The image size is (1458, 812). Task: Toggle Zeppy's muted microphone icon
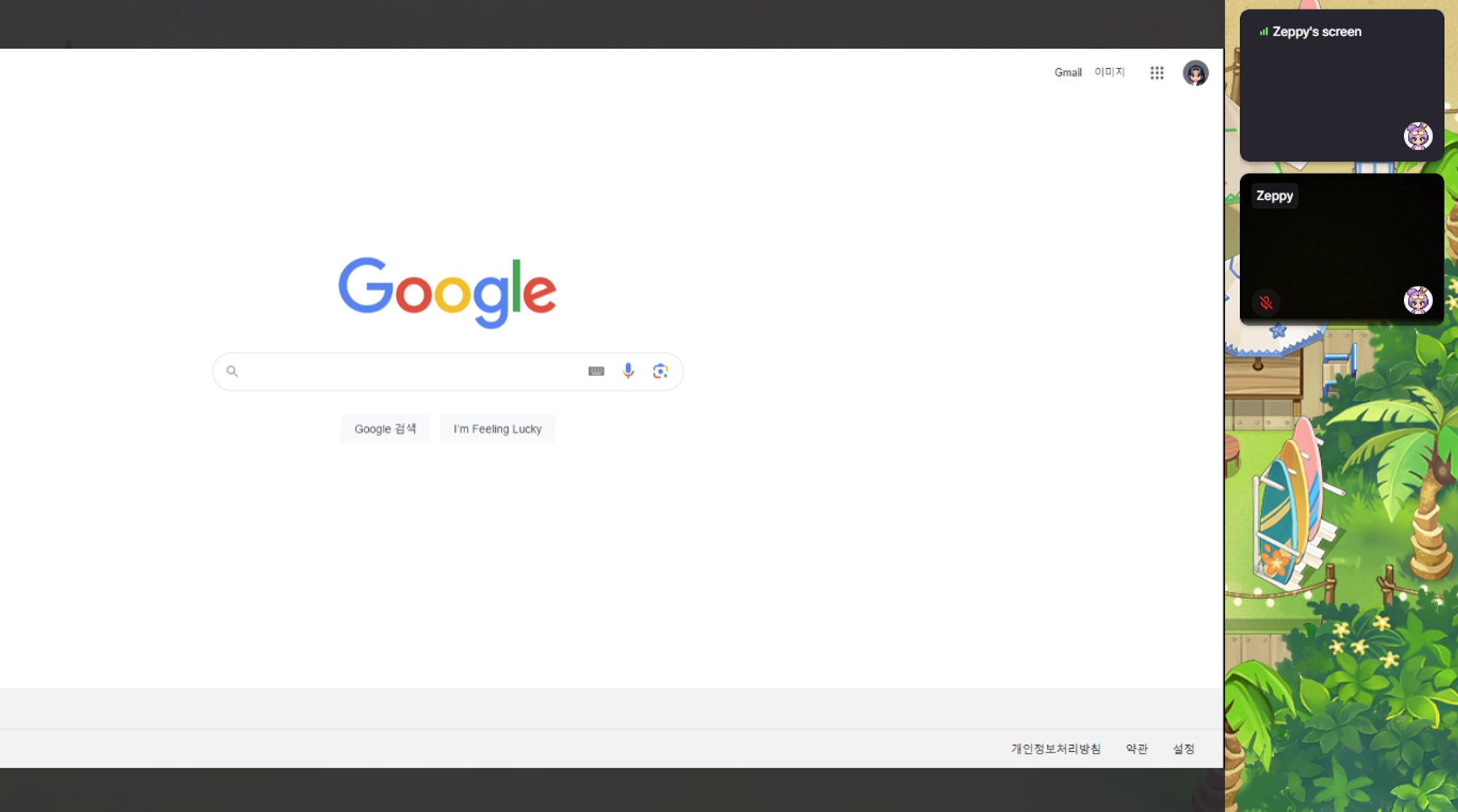tap(1266, 302)
